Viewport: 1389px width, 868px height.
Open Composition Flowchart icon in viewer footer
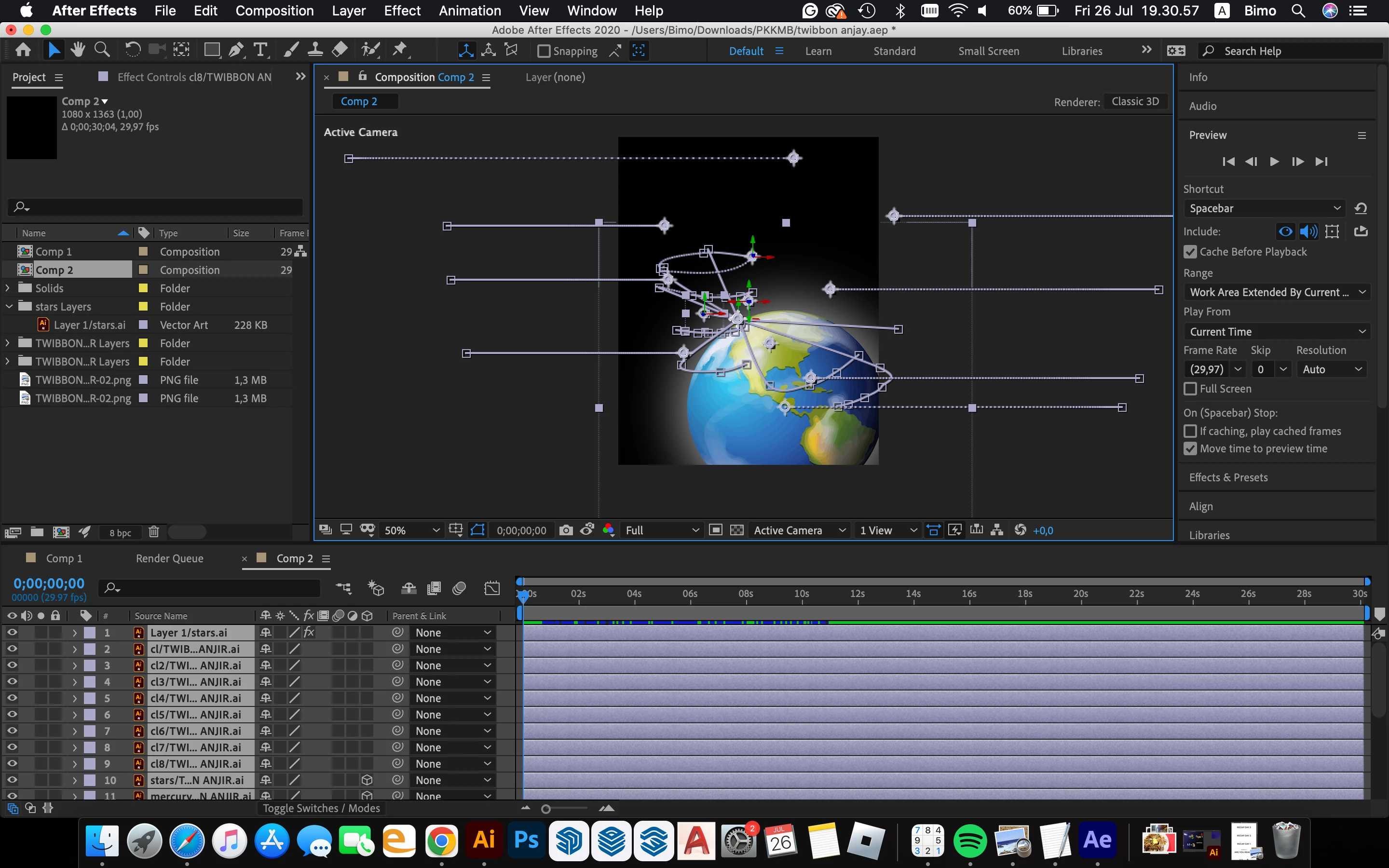(997, 530)
